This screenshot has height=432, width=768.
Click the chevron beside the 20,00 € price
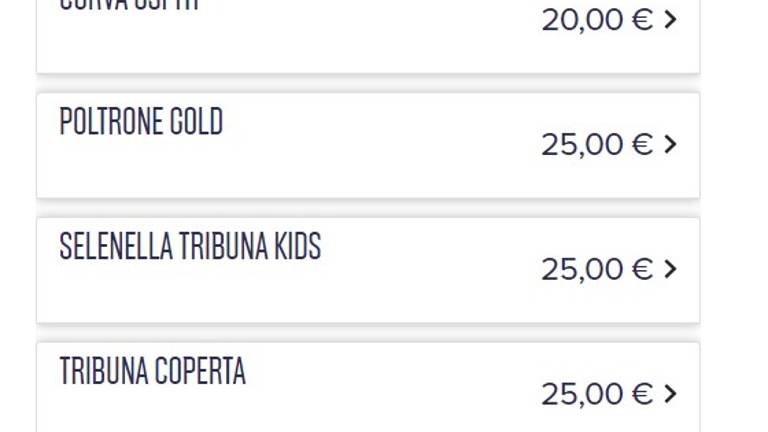point(671,20)
